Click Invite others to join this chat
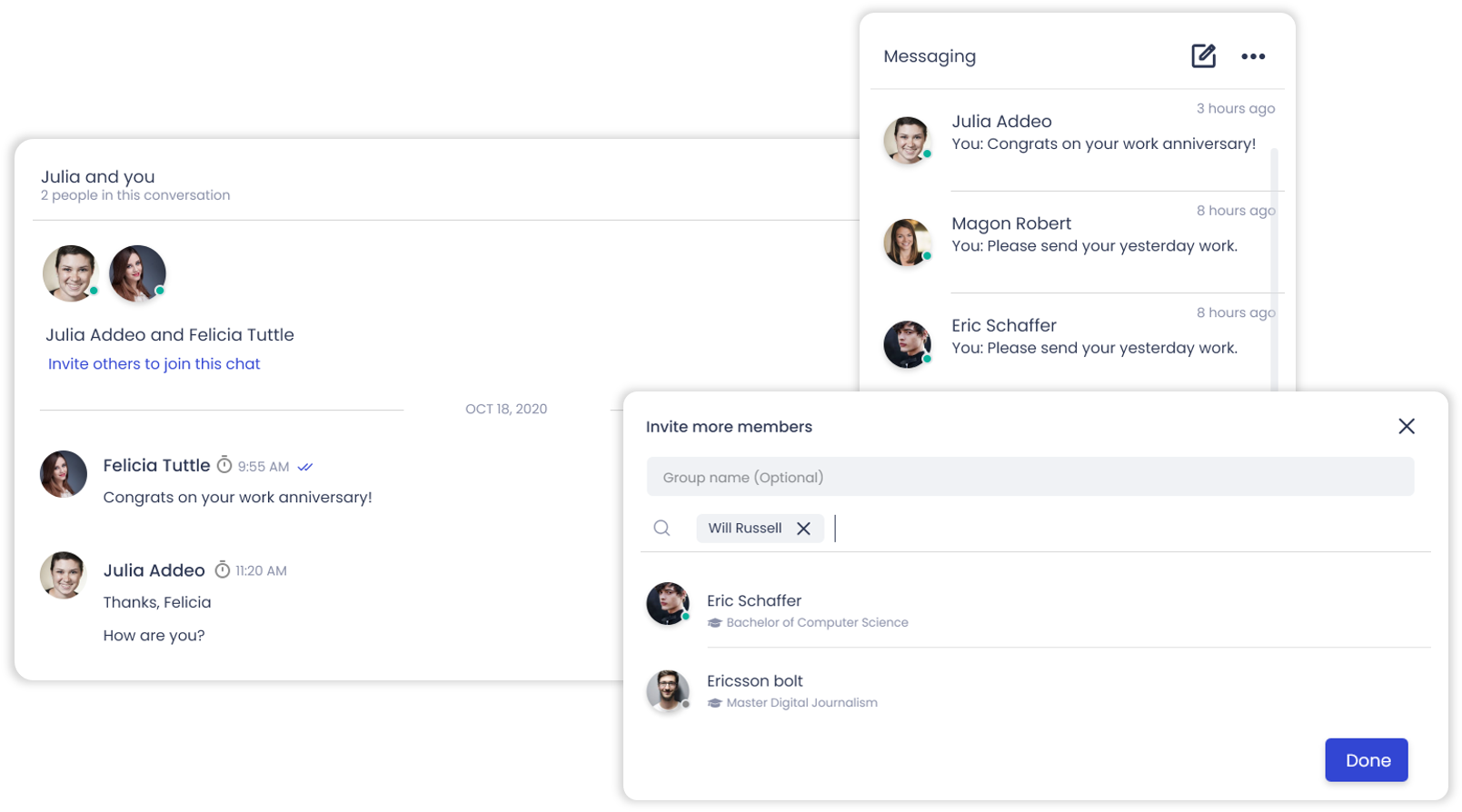The image size is (1462, 812). (x=154, y=363)
